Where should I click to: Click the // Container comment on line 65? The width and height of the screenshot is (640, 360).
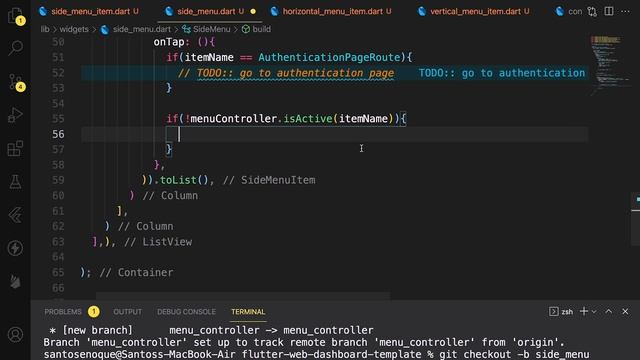click(136, 272)
